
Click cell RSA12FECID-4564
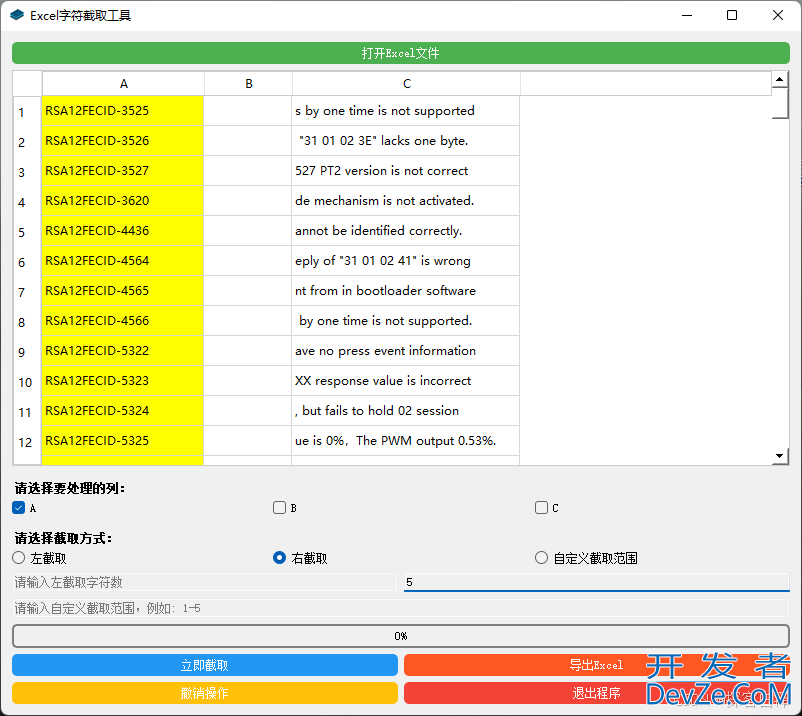click(123, 261)
